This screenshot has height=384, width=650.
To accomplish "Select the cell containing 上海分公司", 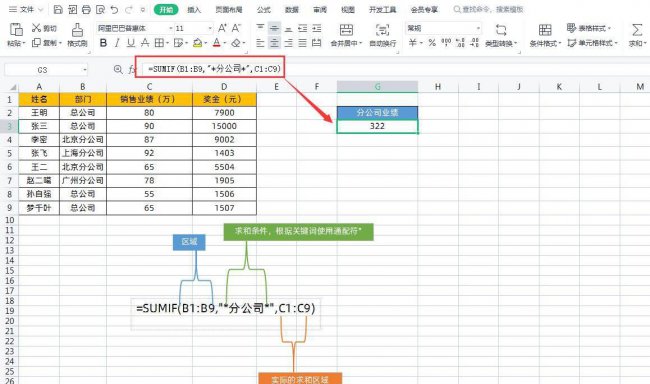I will tap(83, 153).
